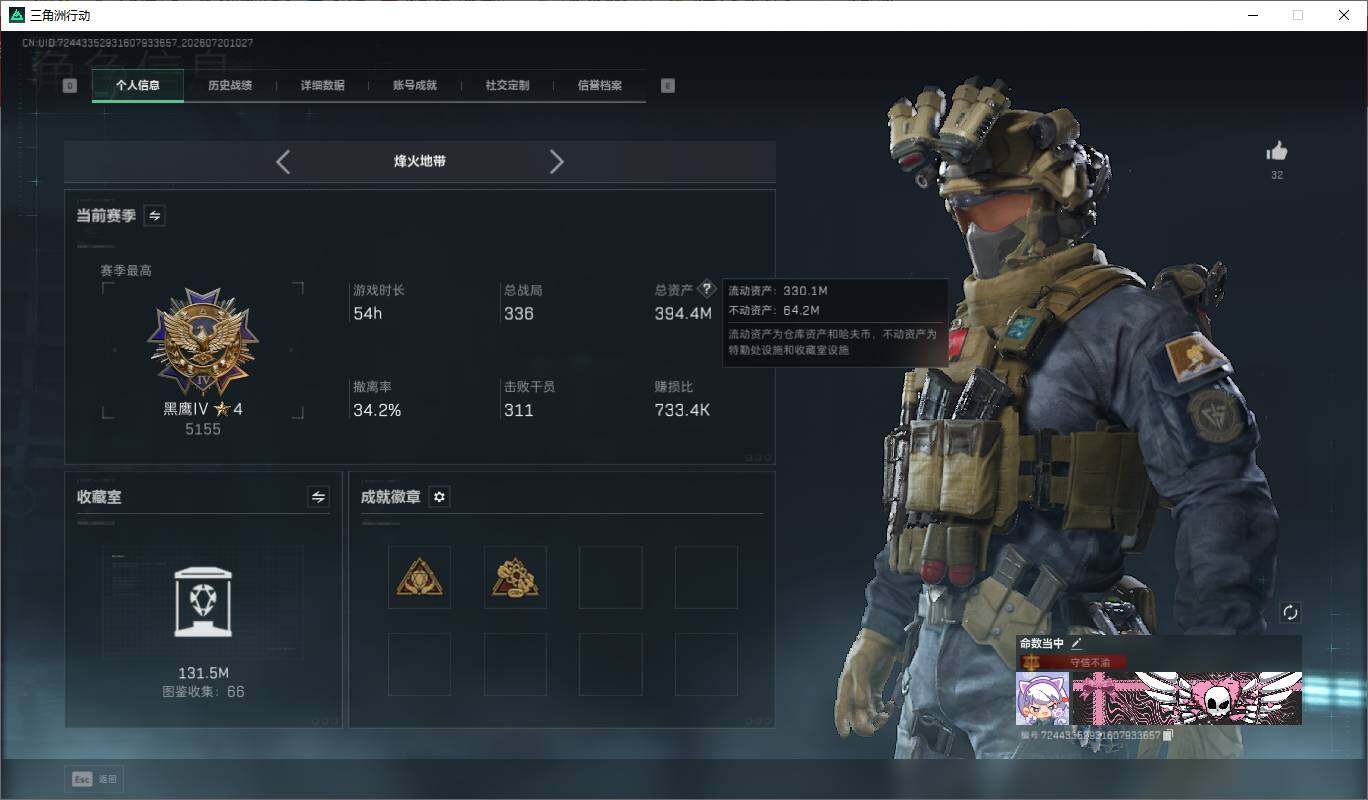1368x800 pixels.
Task: Click the 131.5M collection value
Action: coord(203,673)
